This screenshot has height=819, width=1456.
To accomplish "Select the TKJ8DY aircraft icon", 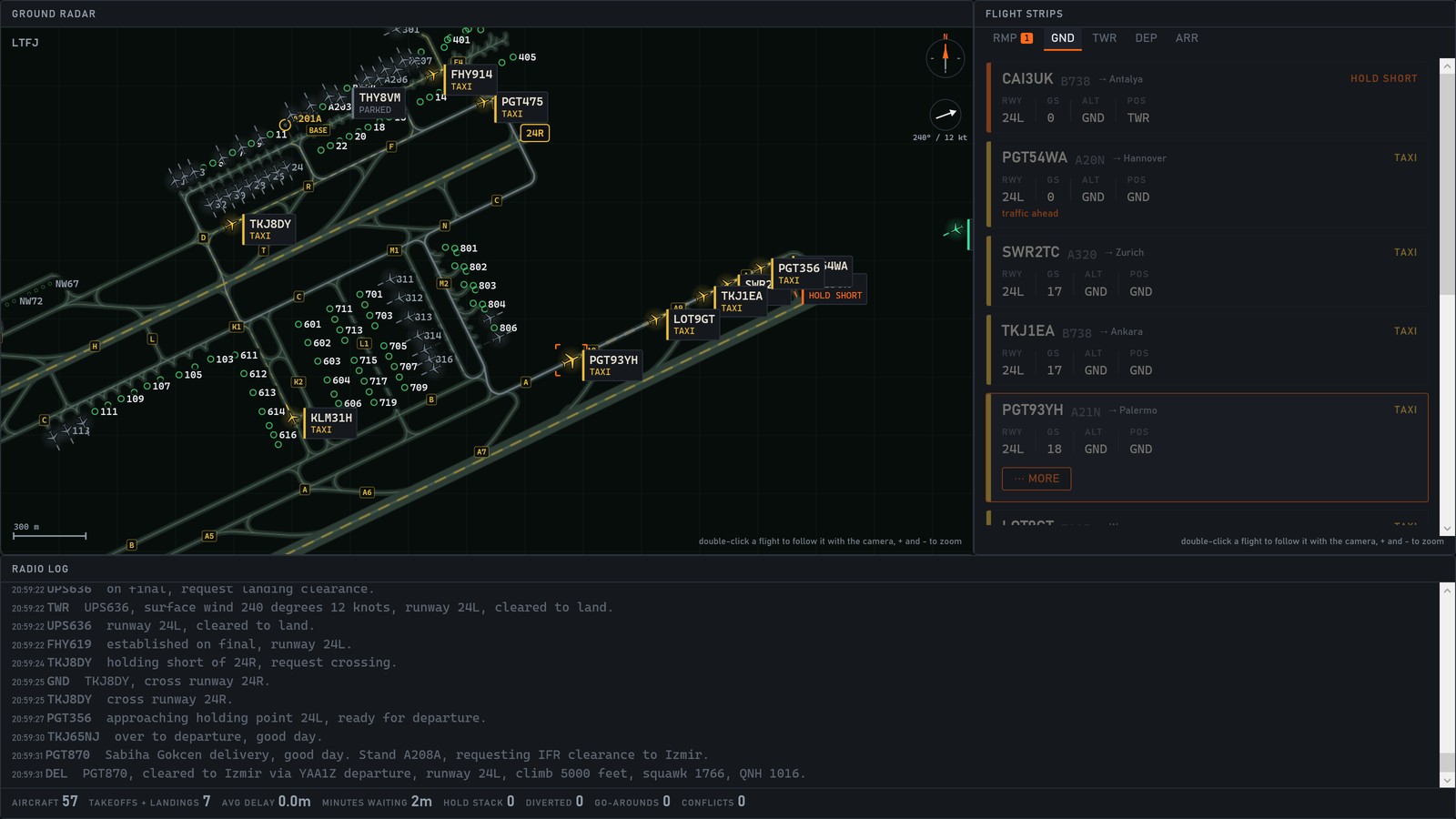I will click(232, 224).
